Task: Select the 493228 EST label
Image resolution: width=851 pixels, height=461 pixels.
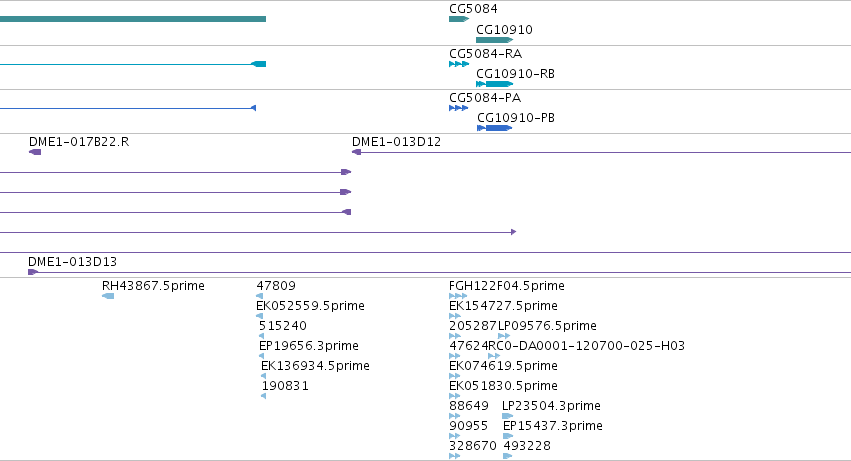Action: pos(526,446)
